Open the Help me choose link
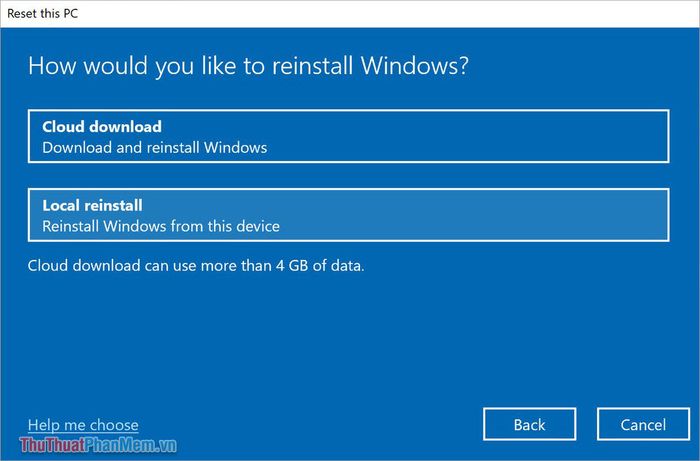The height and width of the screenshot is (461, 700). [83, 425]
